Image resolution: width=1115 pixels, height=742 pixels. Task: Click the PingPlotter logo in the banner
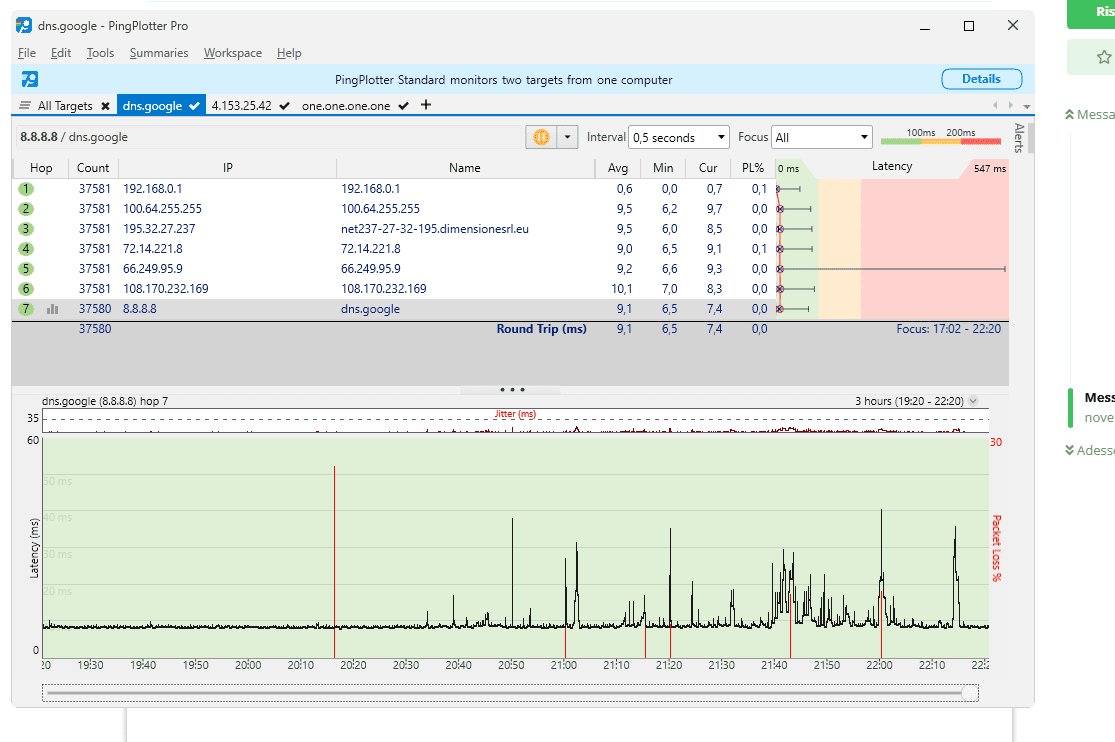click(x=30, y=79)
